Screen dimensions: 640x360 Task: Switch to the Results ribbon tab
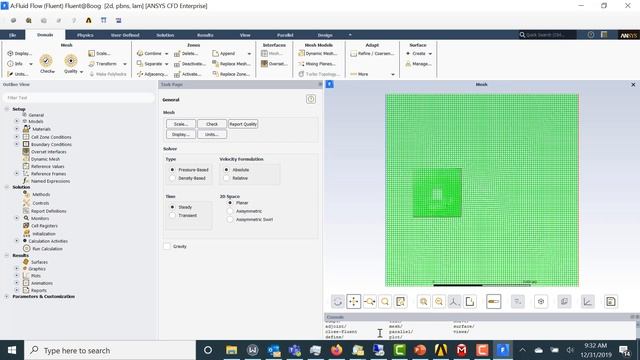tap(205, 35)
